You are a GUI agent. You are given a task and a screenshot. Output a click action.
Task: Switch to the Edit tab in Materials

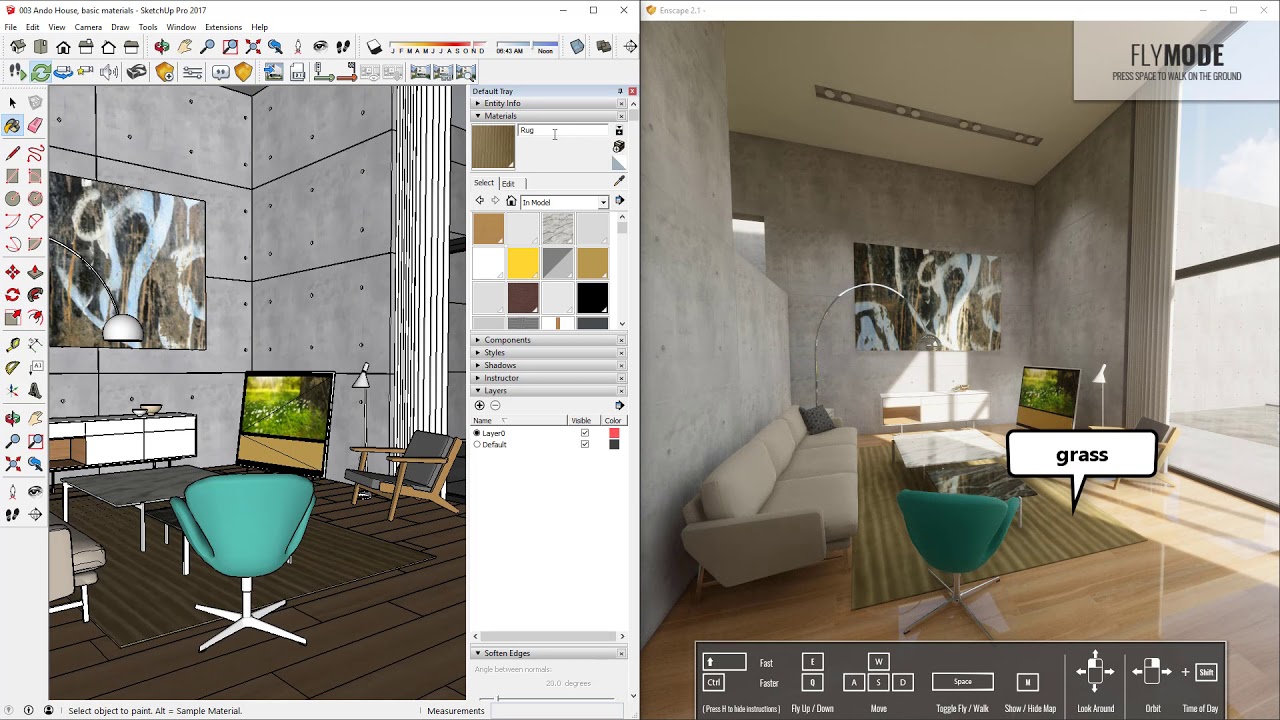[x=510, y=184]
